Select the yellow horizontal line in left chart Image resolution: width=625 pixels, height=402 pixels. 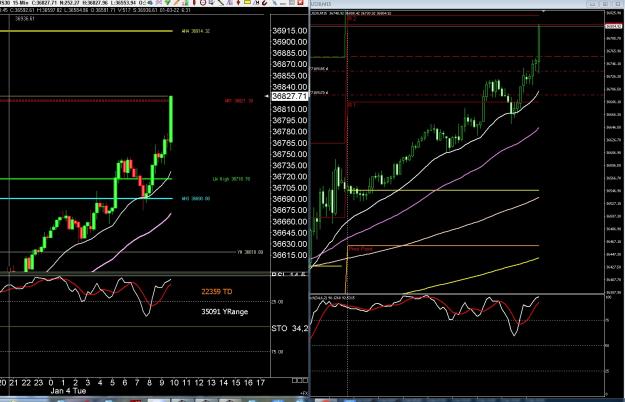pyautogui.click(x=86, y=31)
